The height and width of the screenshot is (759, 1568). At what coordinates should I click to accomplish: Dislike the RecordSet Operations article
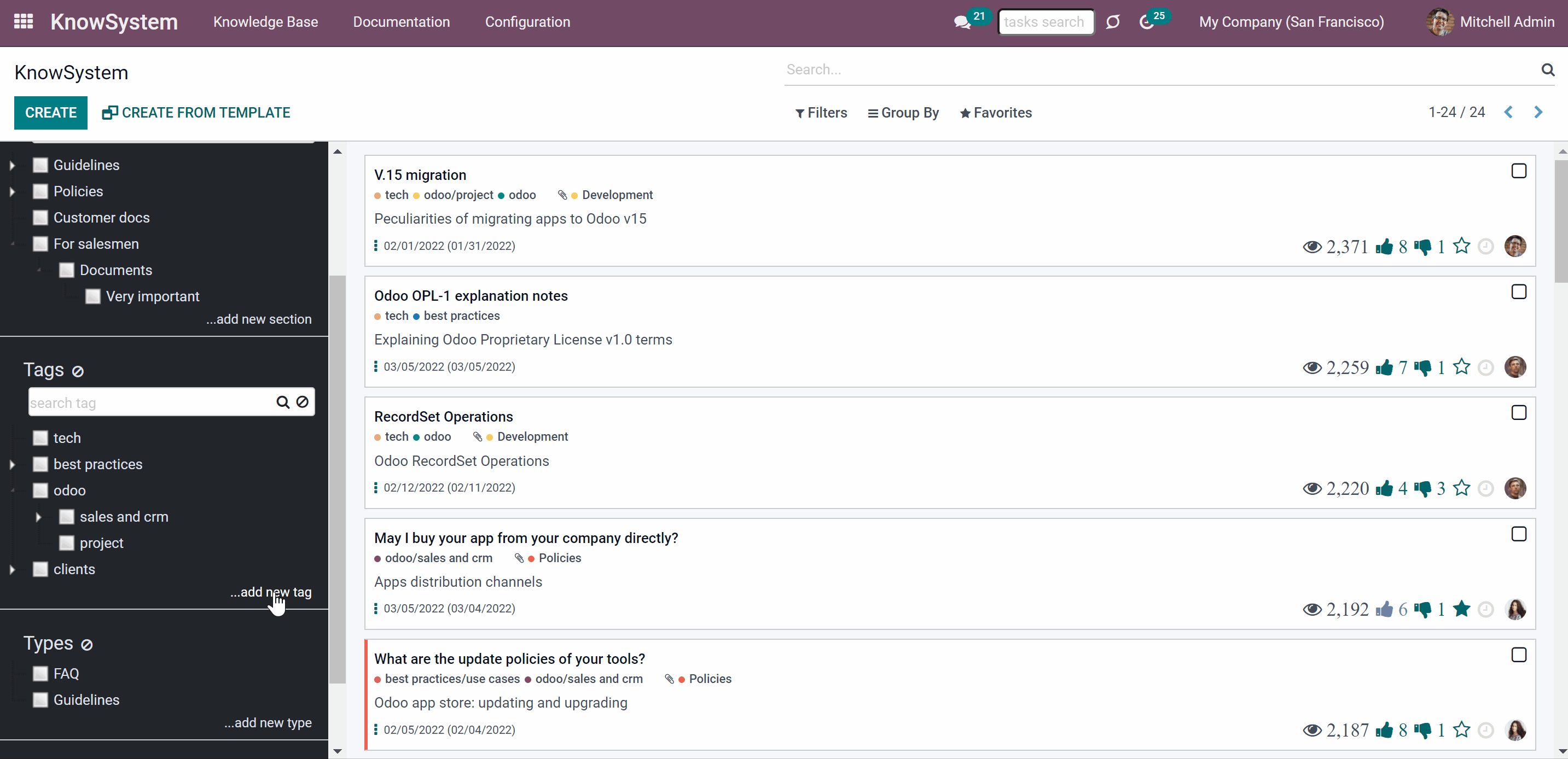[x=1422, y=488]
